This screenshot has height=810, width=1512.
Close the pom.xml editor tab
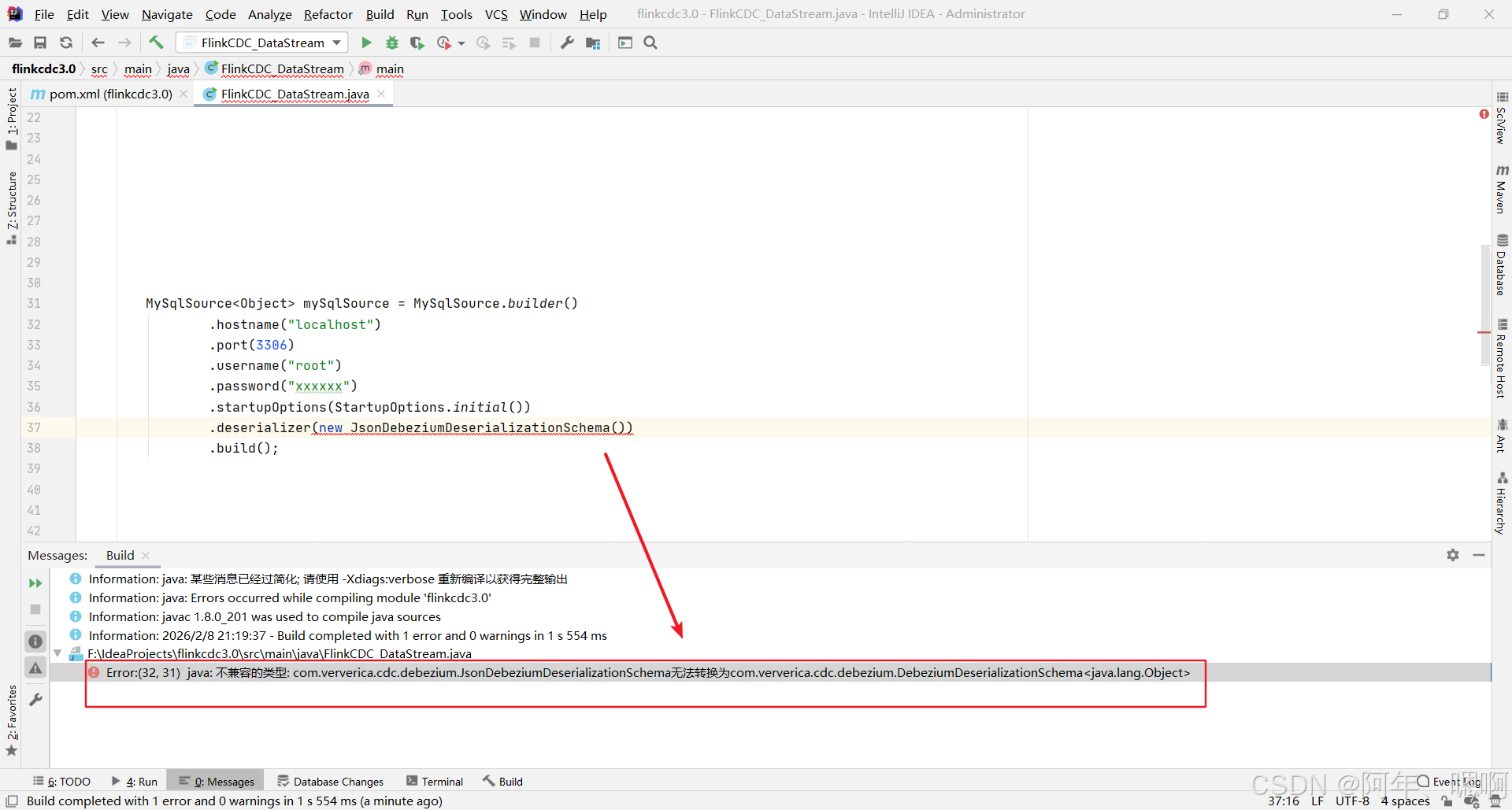pos(183,94)
